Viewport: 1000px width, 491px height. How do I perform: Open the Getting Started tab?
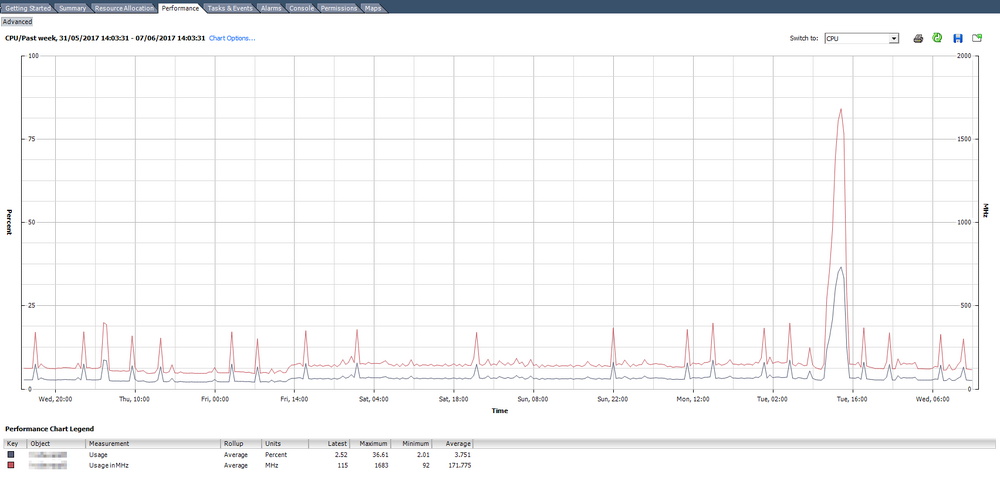(27, 8)
